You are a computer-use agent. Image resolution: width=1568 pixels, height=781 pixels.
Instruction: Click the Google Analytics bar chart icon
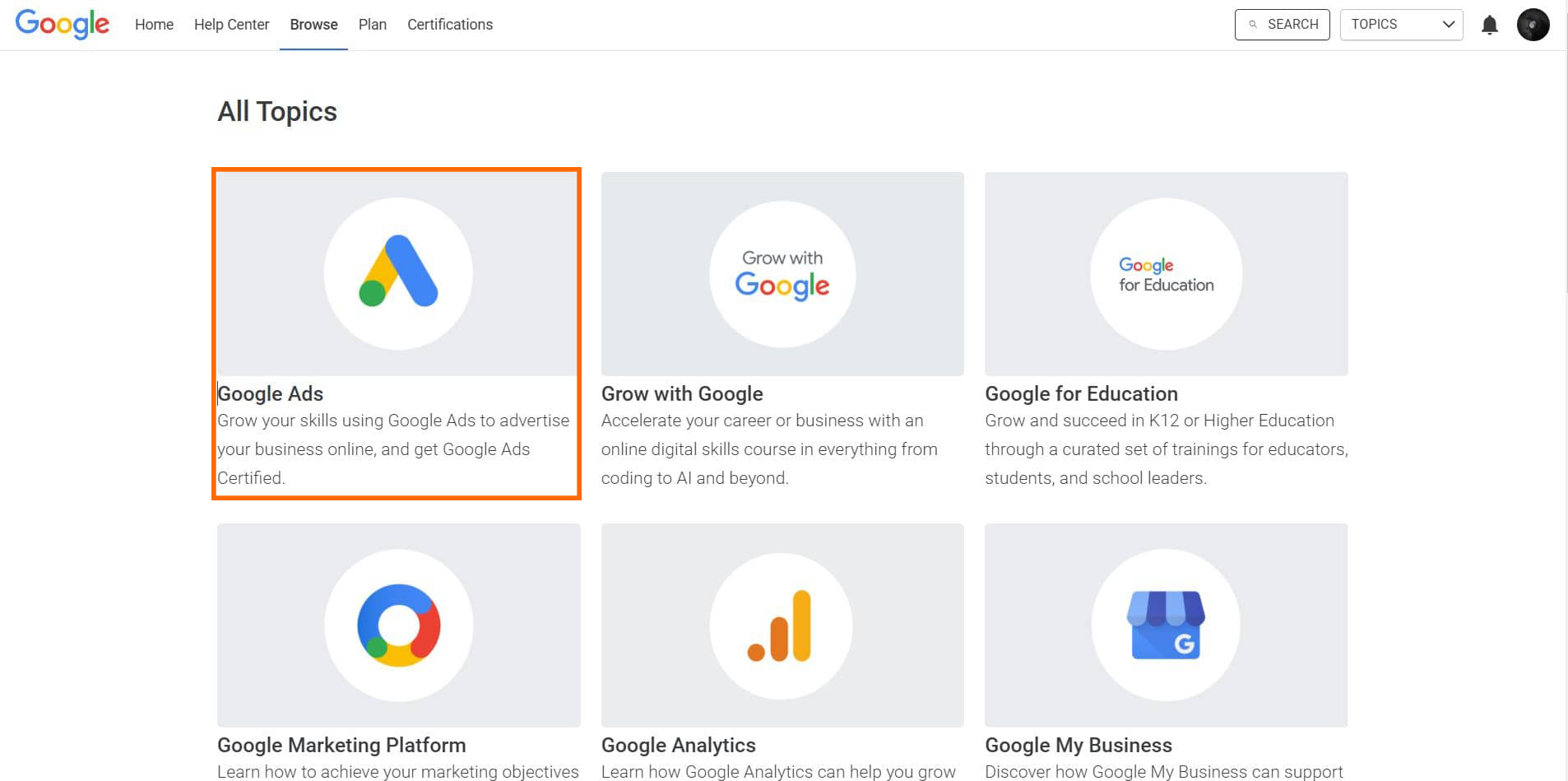pos(781,625)
